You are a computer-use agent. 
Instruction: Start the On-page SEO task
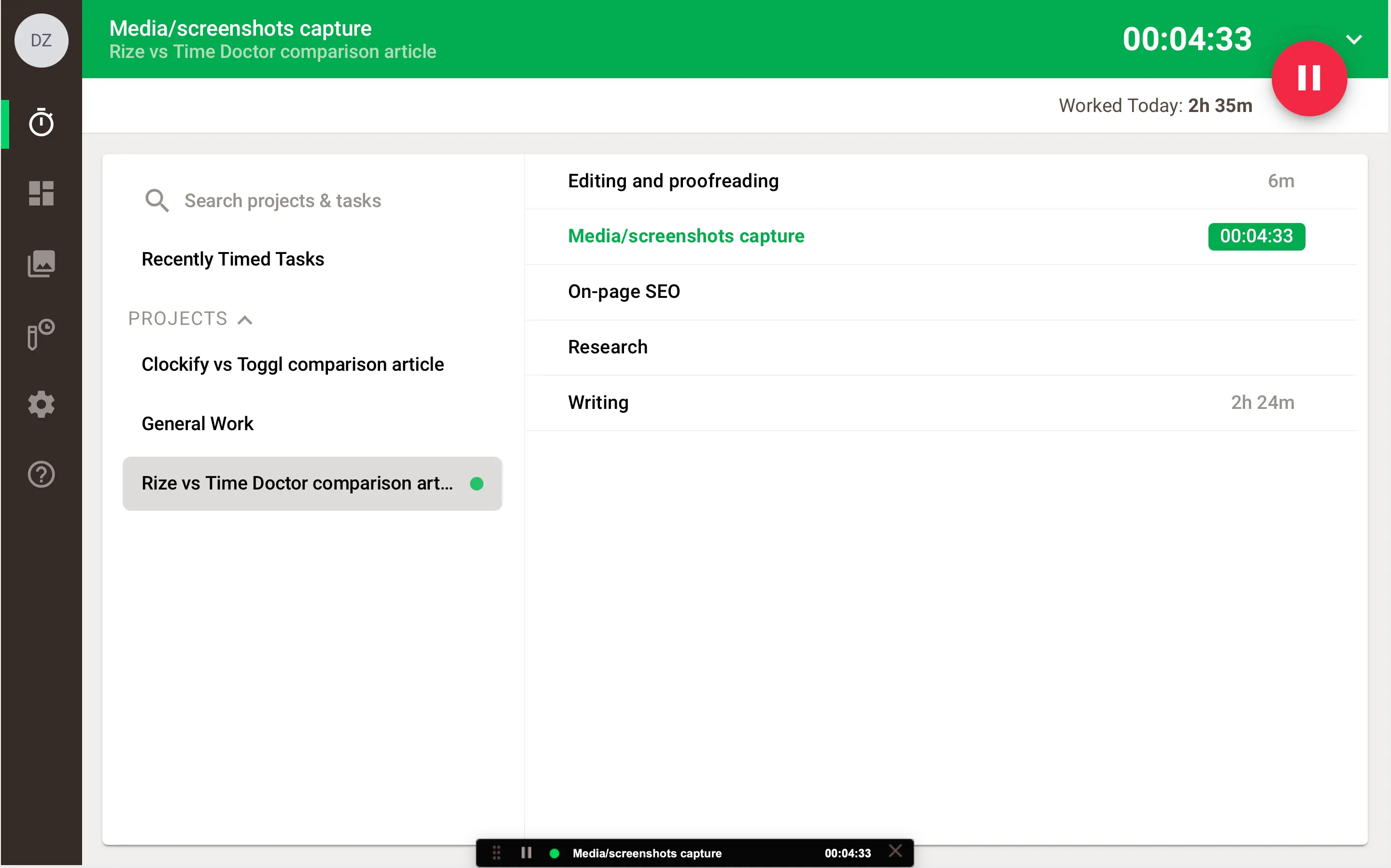(940, 292)
